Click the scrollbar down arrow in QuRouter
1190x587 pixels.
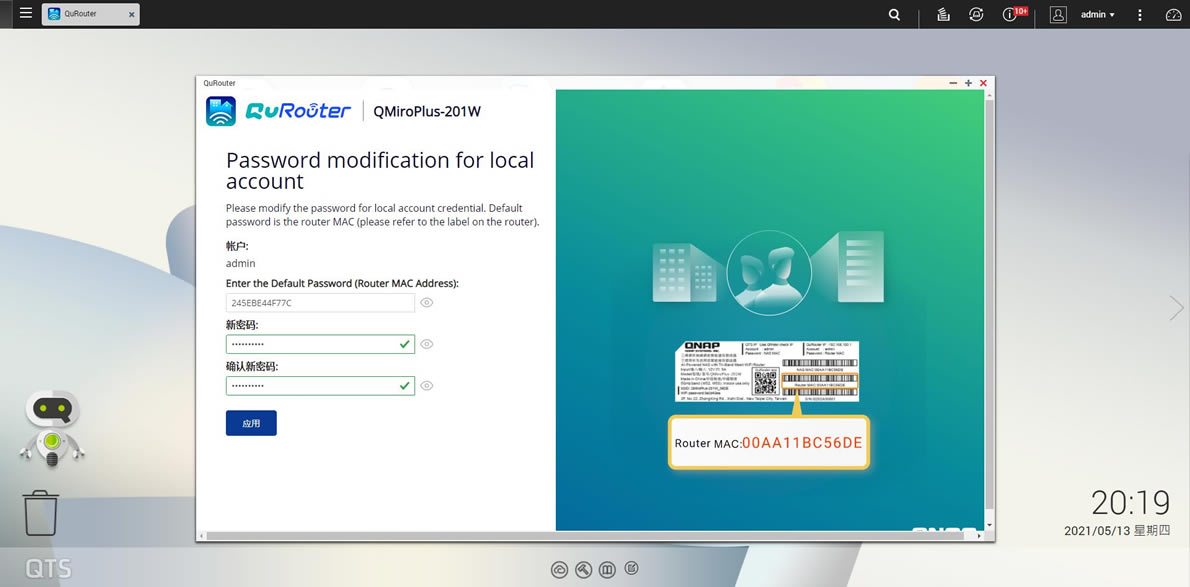[989, 525]
